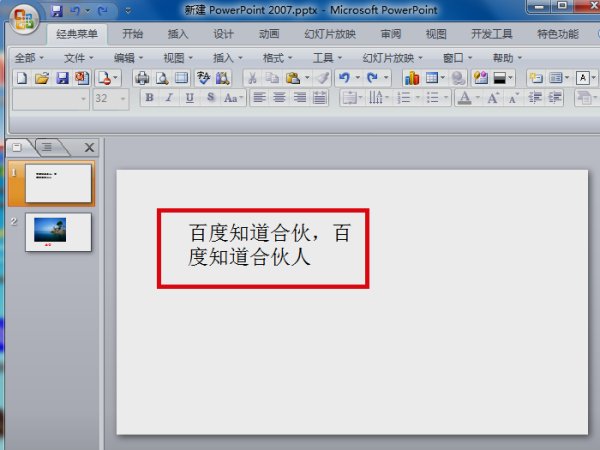Switch to the outline view pane tab
Viewport: 600px width, 450px height.
coord(47,147)
